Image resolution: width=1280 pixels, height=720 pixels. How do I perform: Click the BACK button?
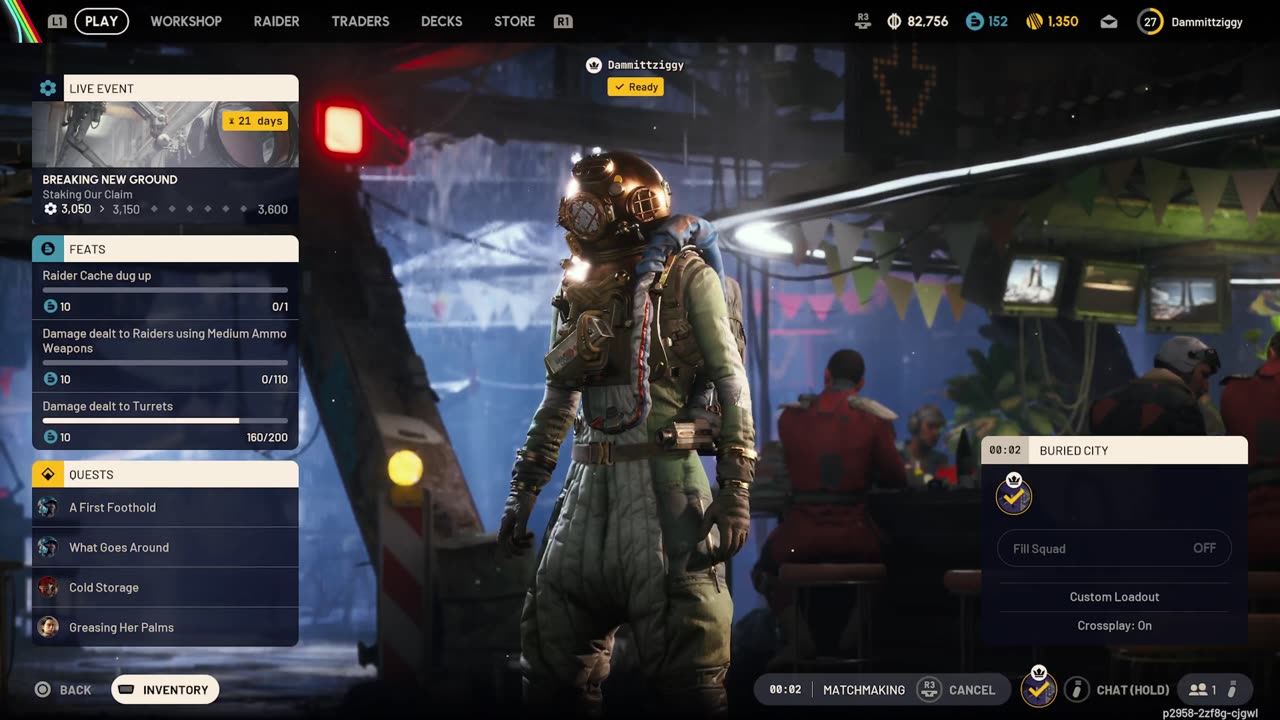point(63,690)
